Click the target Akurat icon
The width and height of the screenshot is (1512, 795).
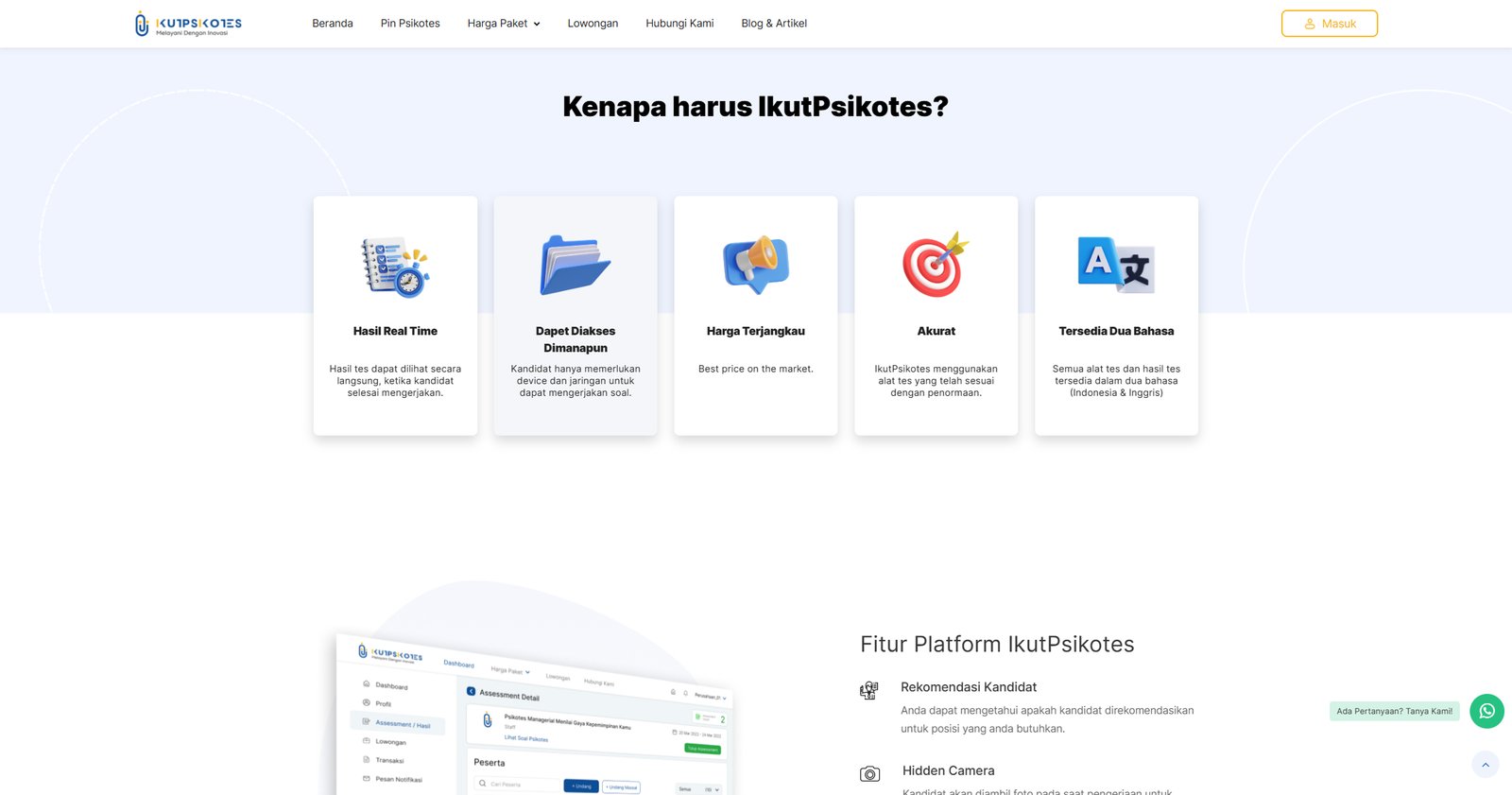(x=936, y=265)
